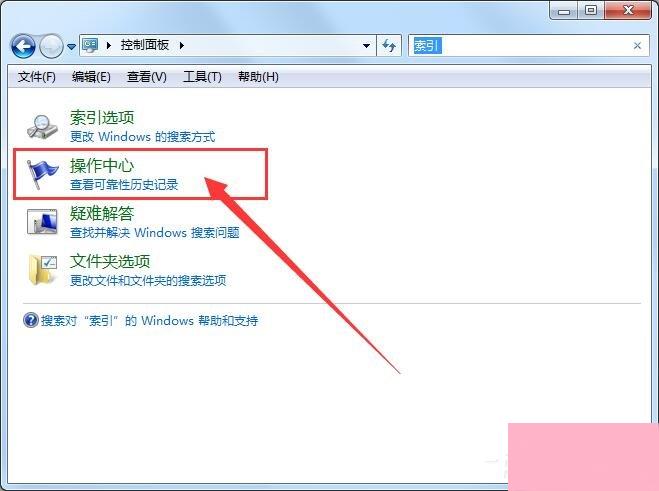Open 操作中心 heading link
659x491 pixels.
(x=102, y=165)
